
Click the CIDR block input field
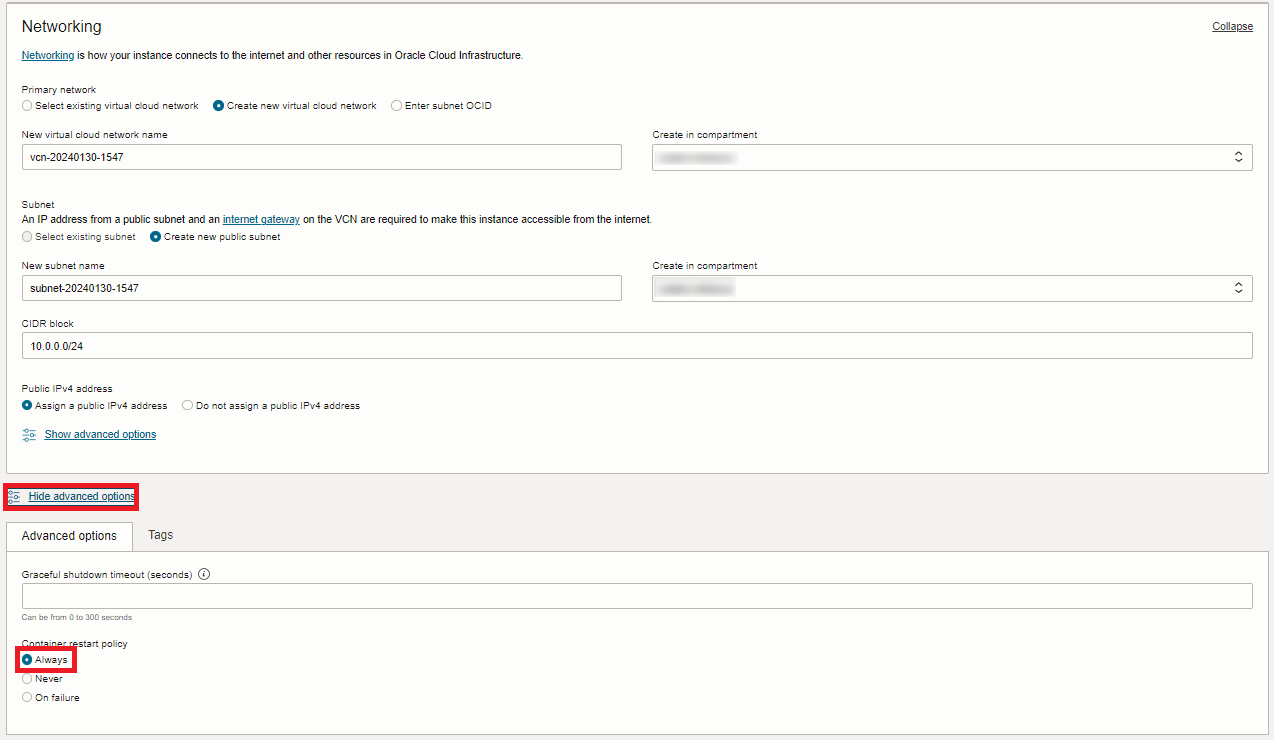point(636,345)
